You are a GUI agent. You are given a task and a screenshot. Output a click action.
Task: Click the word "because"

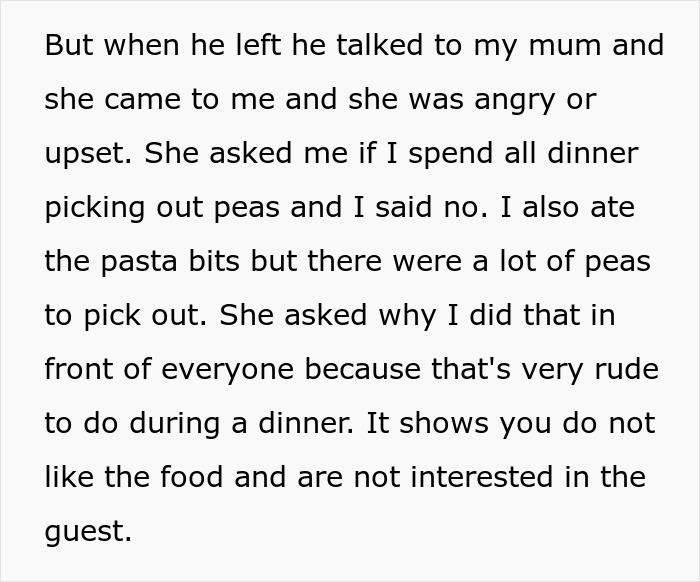click(x=366, y=370)
